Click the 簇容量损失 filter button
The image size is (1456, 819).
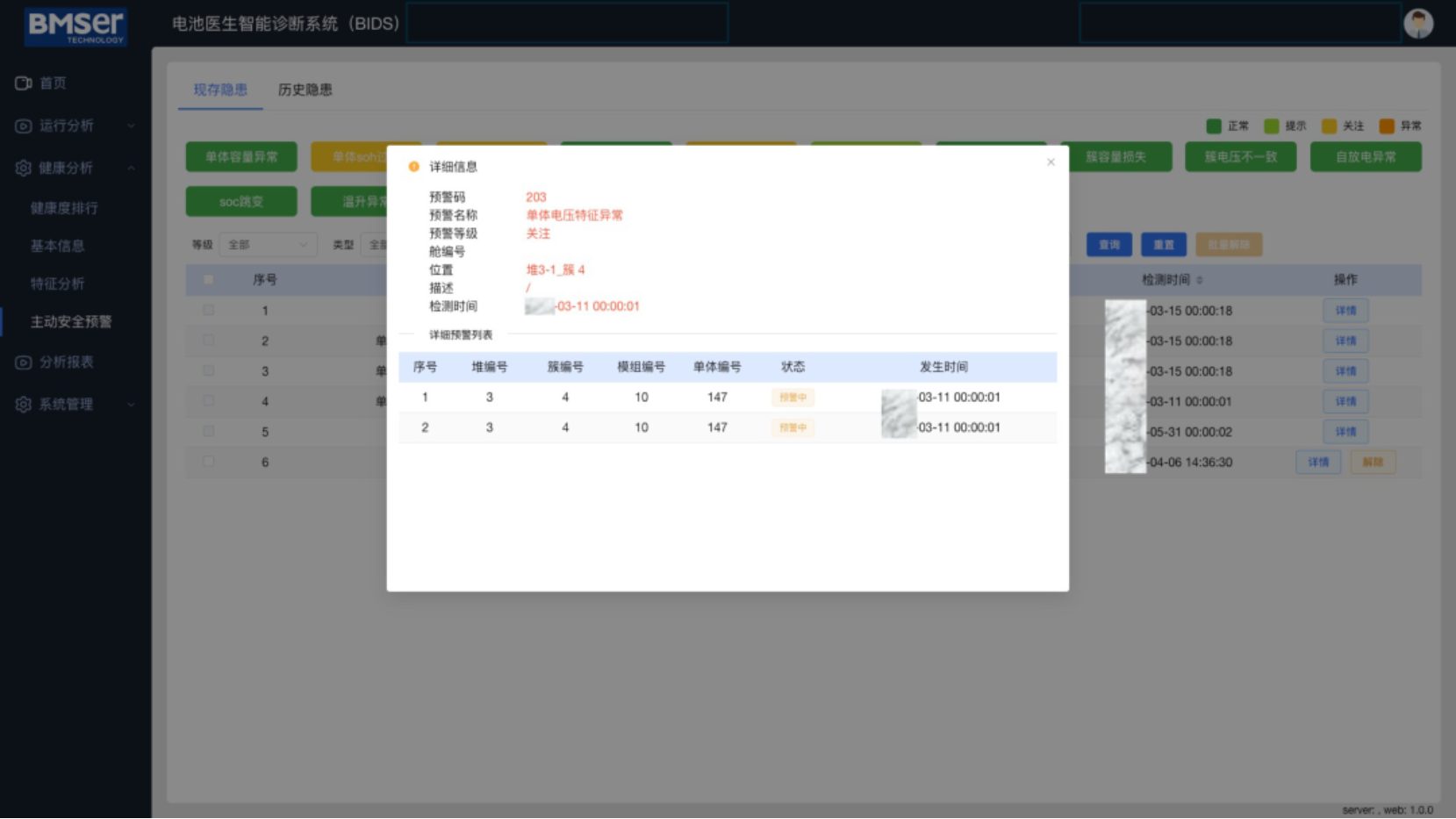click(1115, 156)
